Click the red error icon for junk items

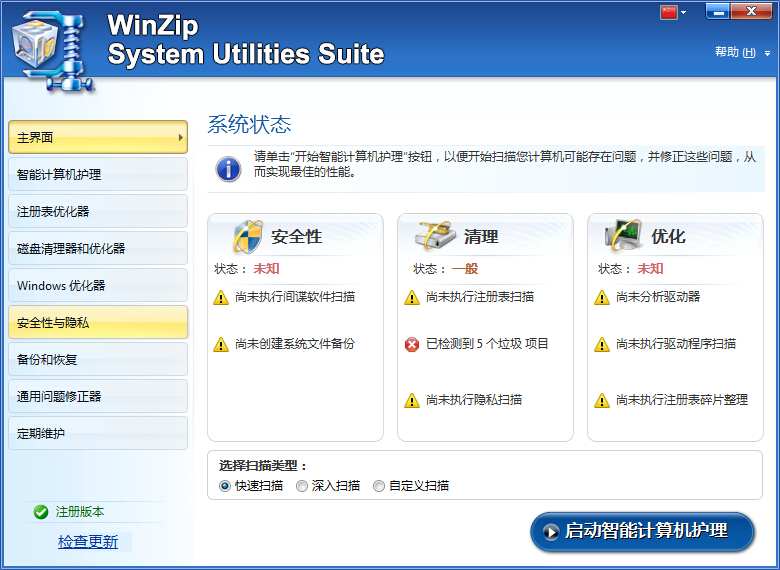(x=412, y=345)
